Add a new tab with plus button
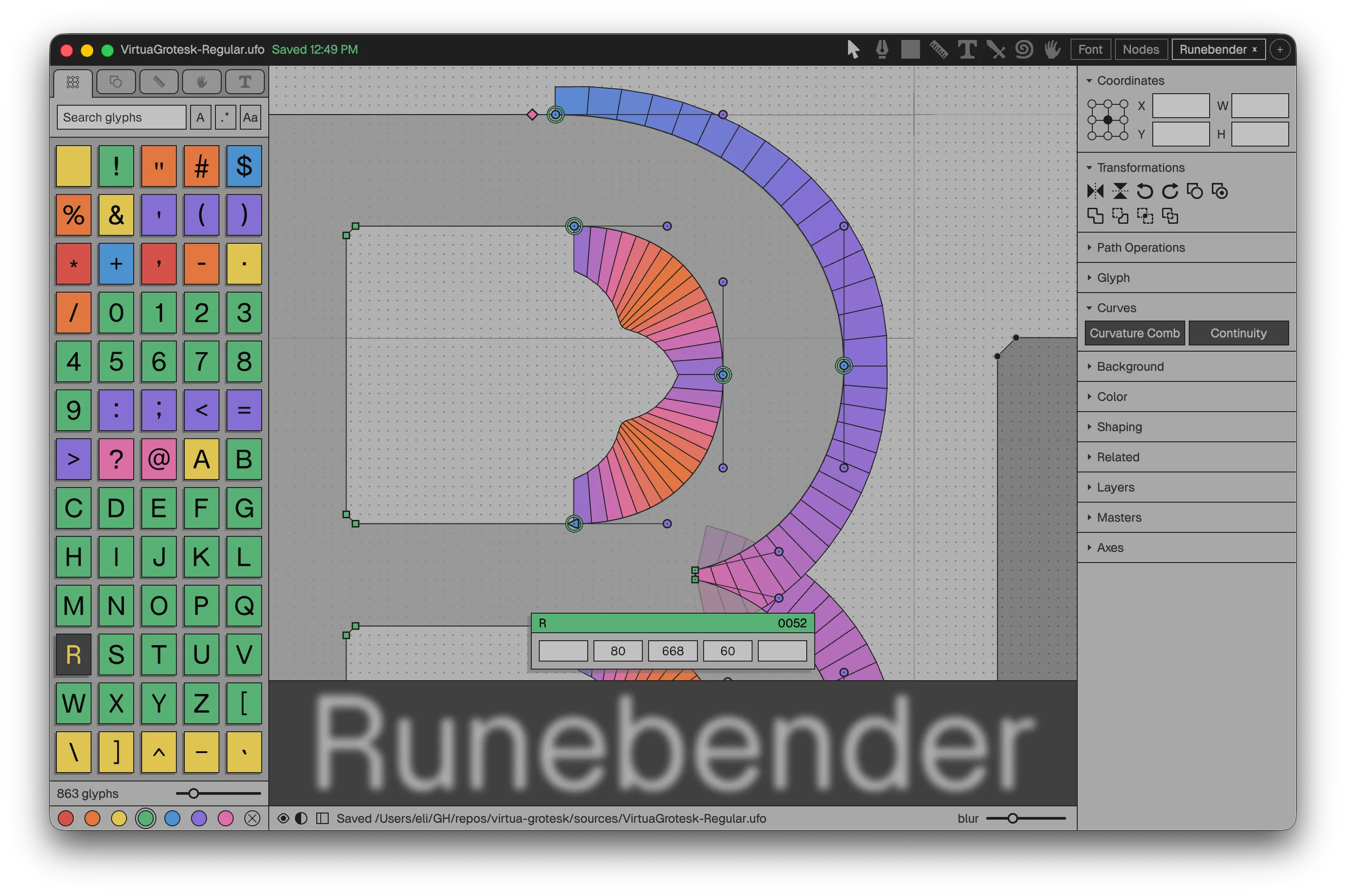The width and height of the screenshot is (1346, 896). point(1280,50)
